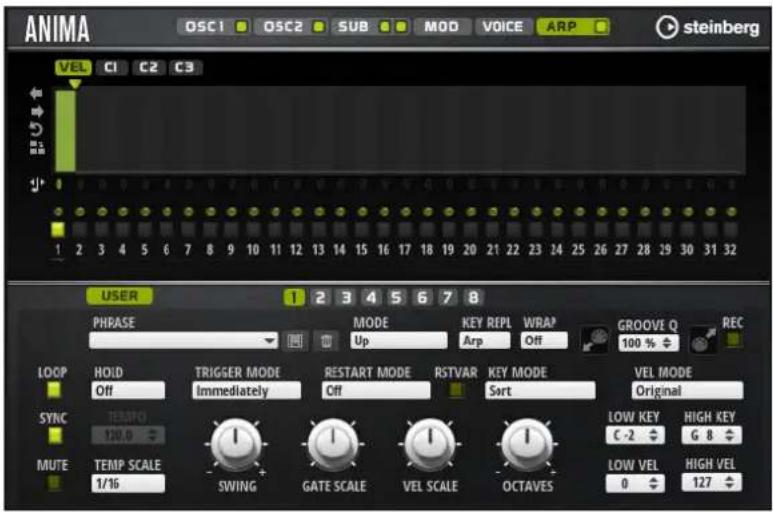Viewport: 773px width, 512px height.
Task: Shift phrase right with the right arrow icon
Action: click(37, 111)
